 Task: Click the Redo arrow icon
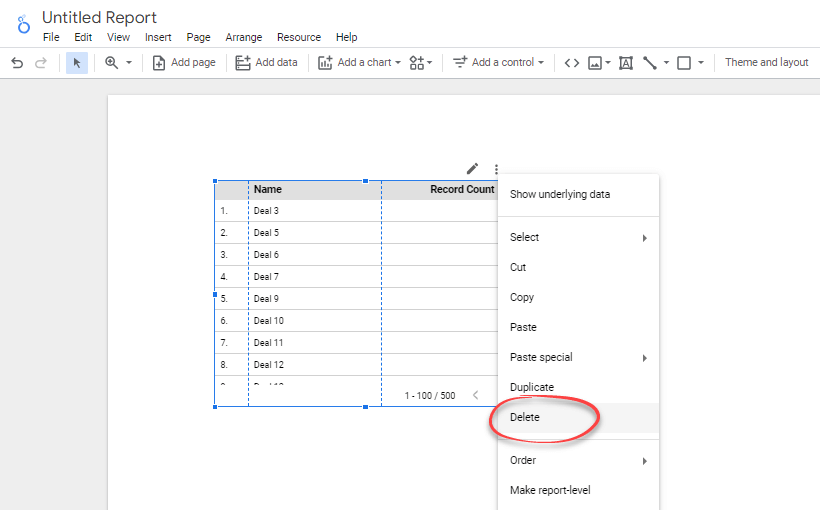pos(40,63)
